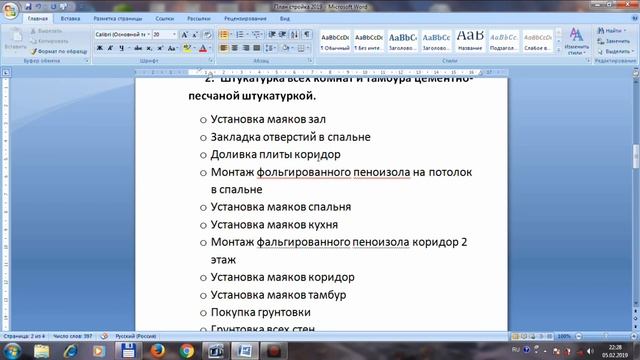Decrease paragraph indent
640x360 pixels.
pyautogui.click(x=272, y=35)
